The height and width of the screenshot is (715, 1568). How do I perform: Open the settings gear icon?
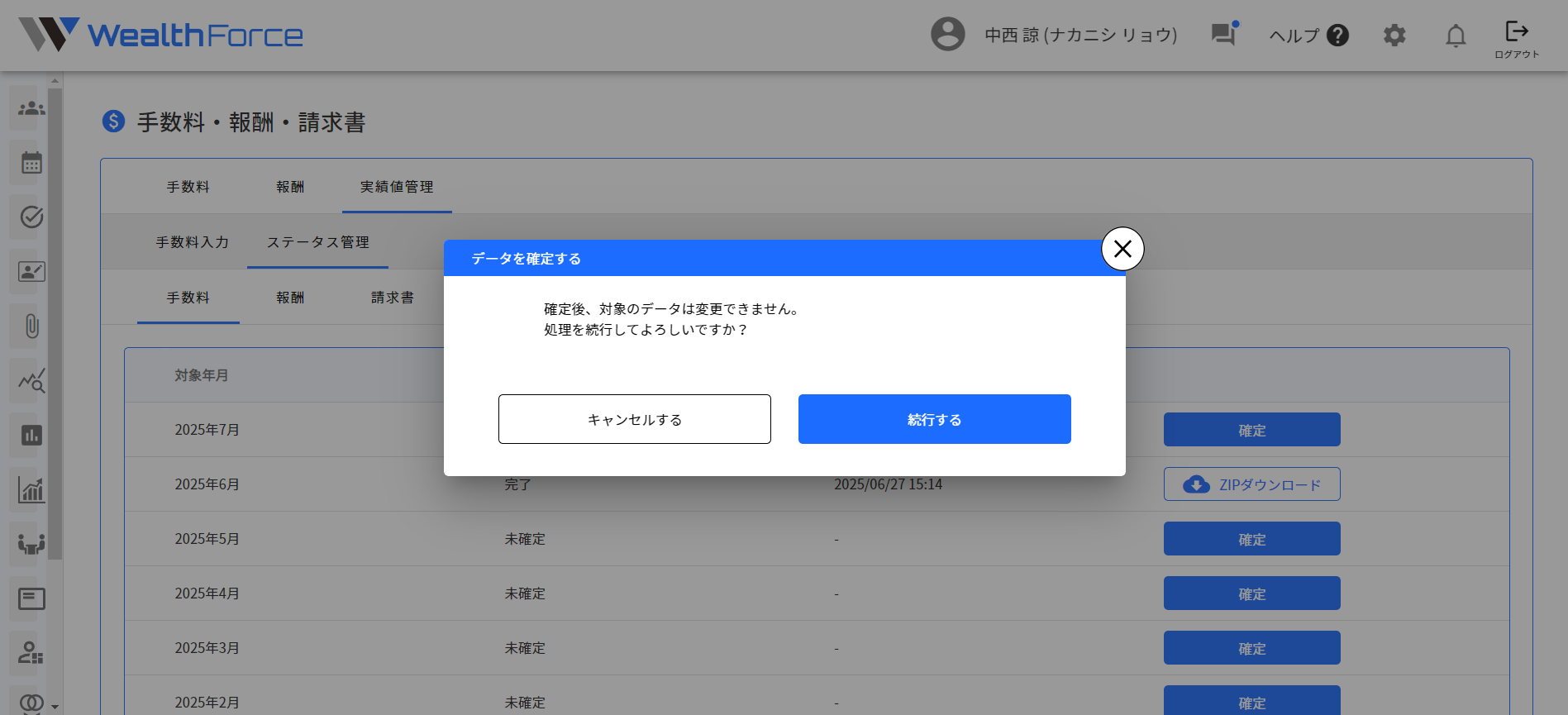pyautogui.click(x=1394, y=36)
